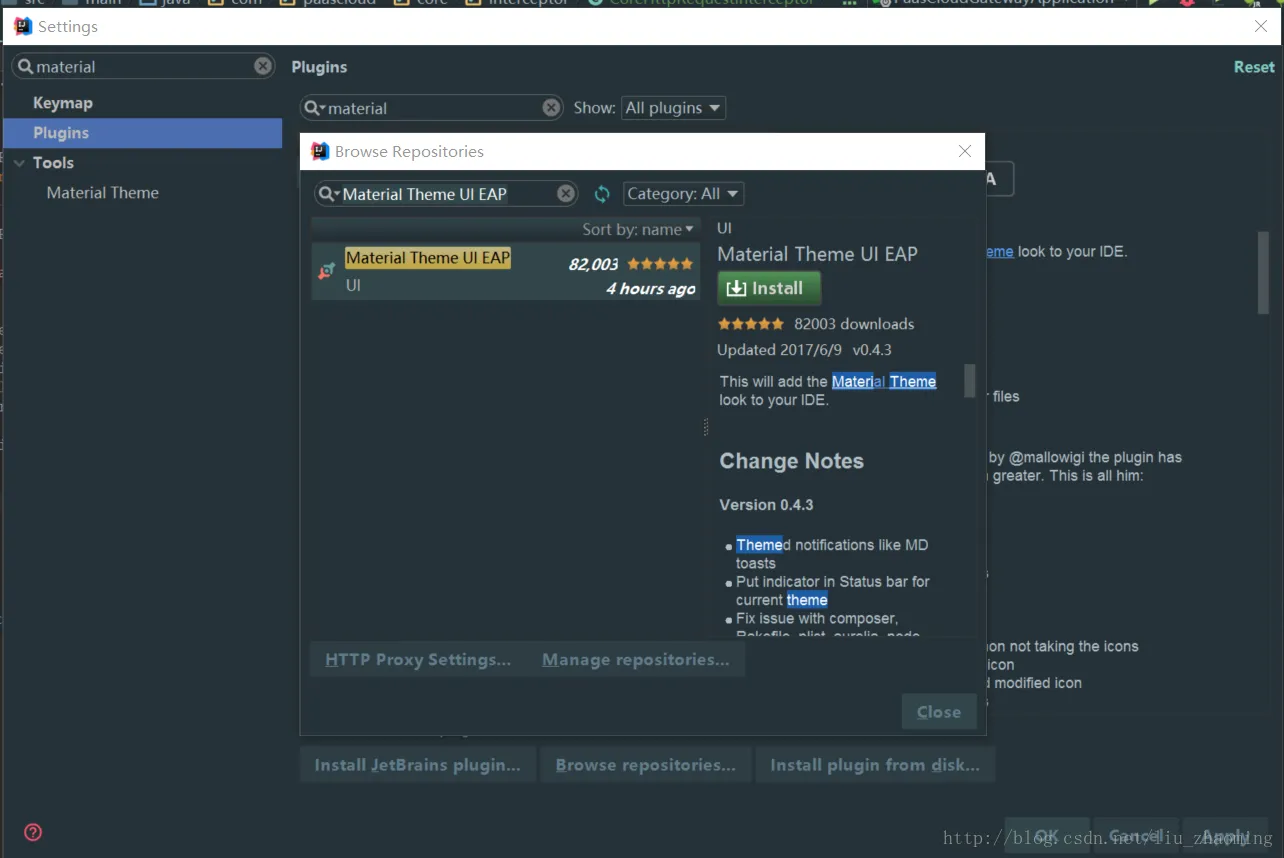Clear the Settings sidebar search field
This screenshot has height=858, width=1284.
pos(263,66)
